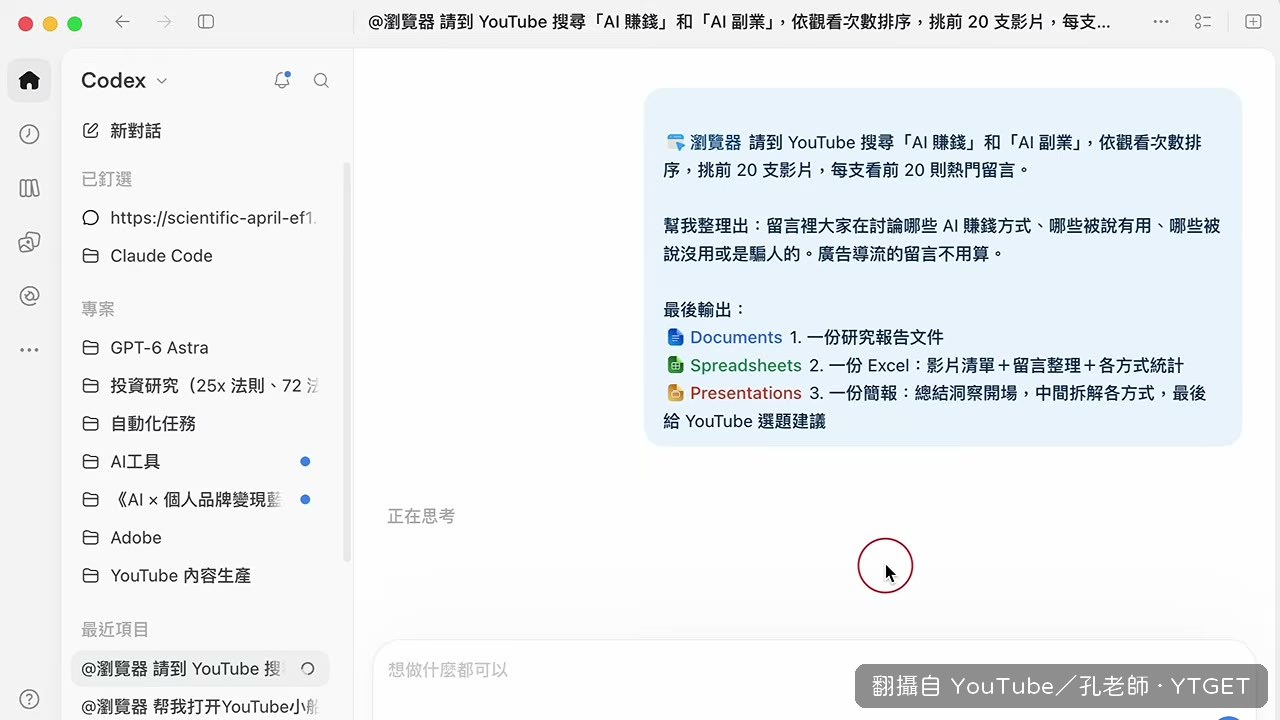Open the Codex dropdown menu
Viewport: 1280px width, 720px height.
[x=124, y=81]
